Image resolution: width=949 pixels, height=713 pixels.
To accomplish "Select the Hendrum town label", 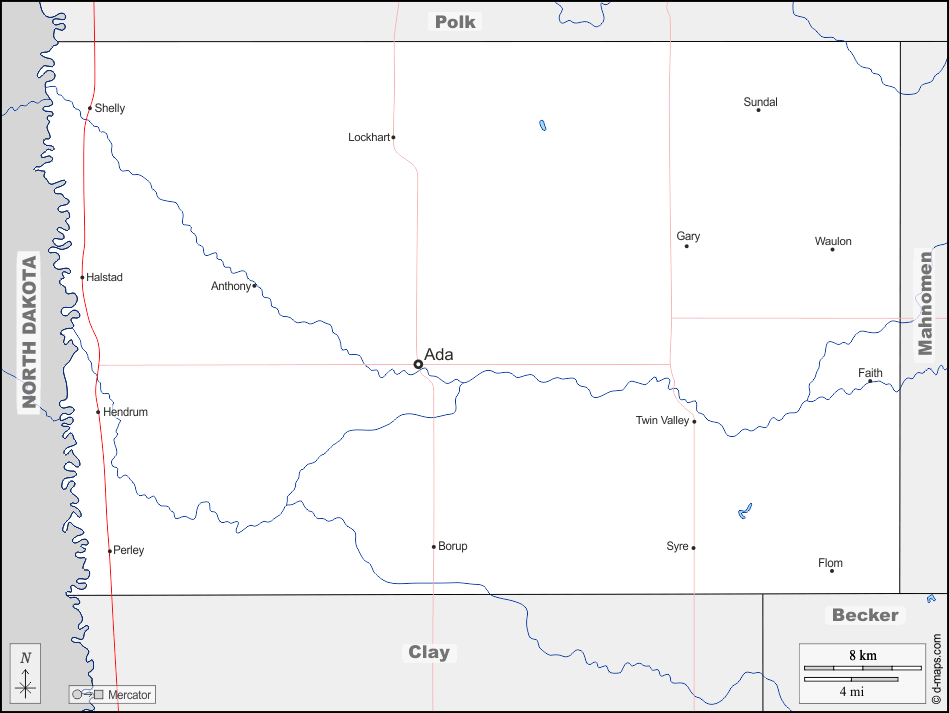I will (x=126, y=412).
